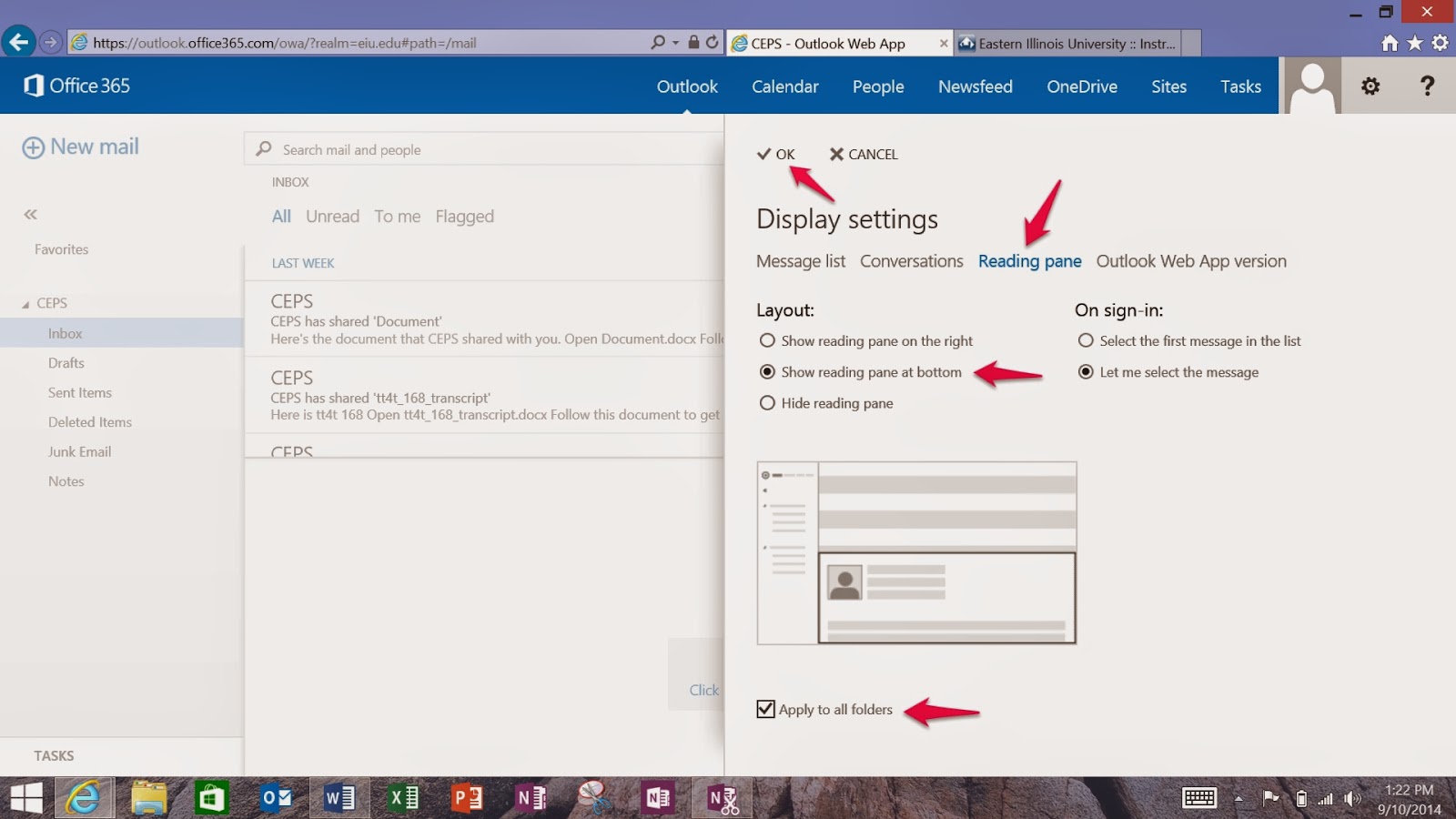Click the New mail plus icon
Image resolution: width=1456 pixels, height=819 pixels.
coord(33,147)
